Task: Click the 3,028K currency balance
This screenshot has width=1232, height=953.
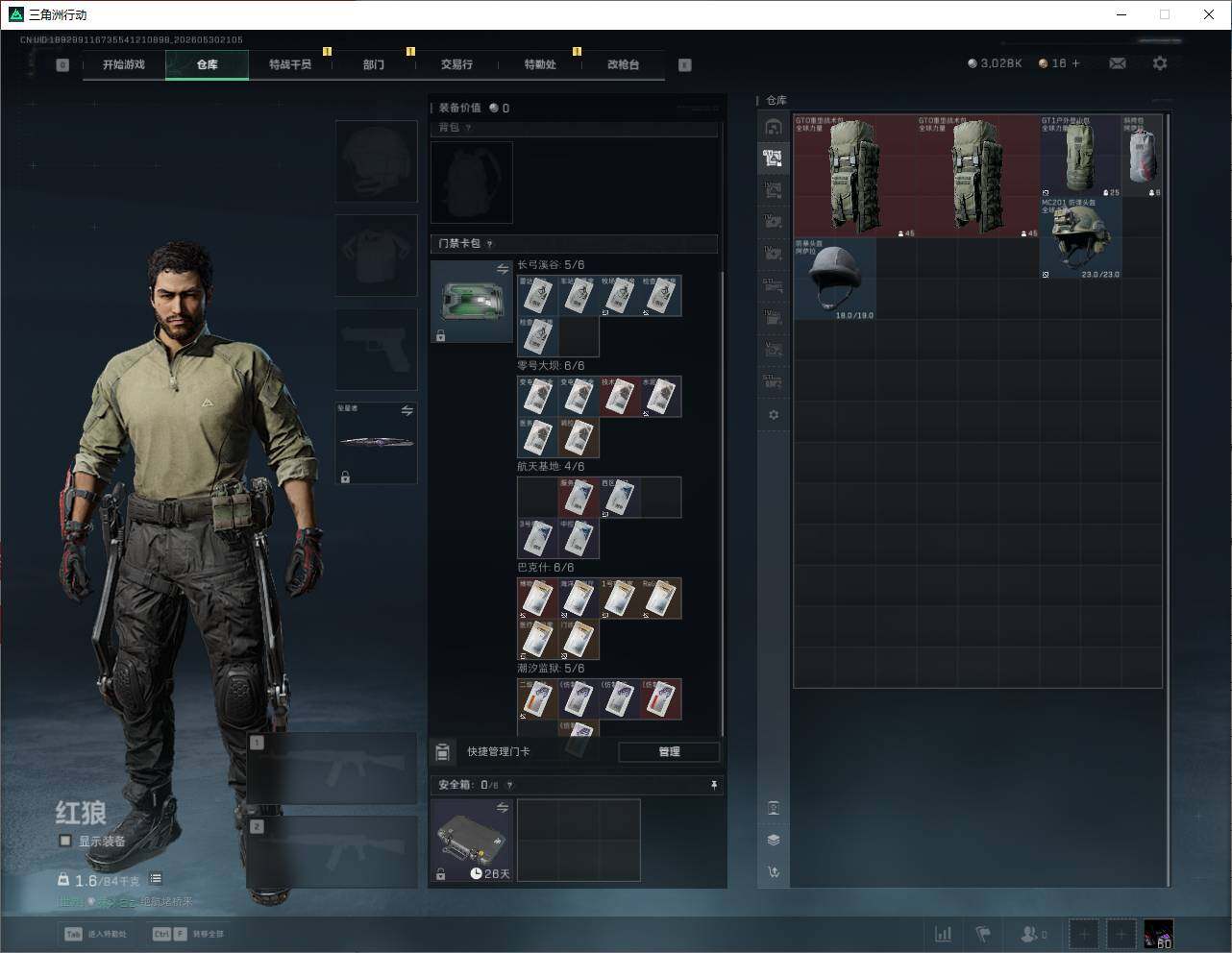Action: pyautogui.click(x=995, y=63)
